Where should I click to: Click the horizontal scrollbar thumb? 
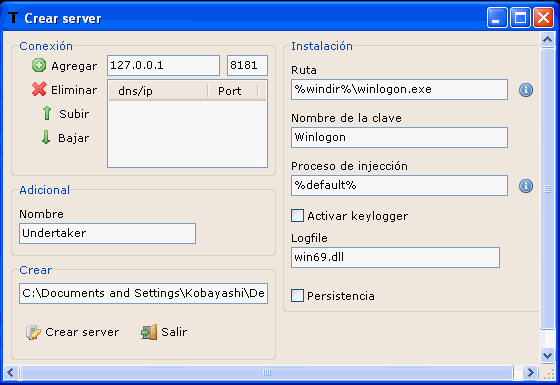tap(267, 372)
